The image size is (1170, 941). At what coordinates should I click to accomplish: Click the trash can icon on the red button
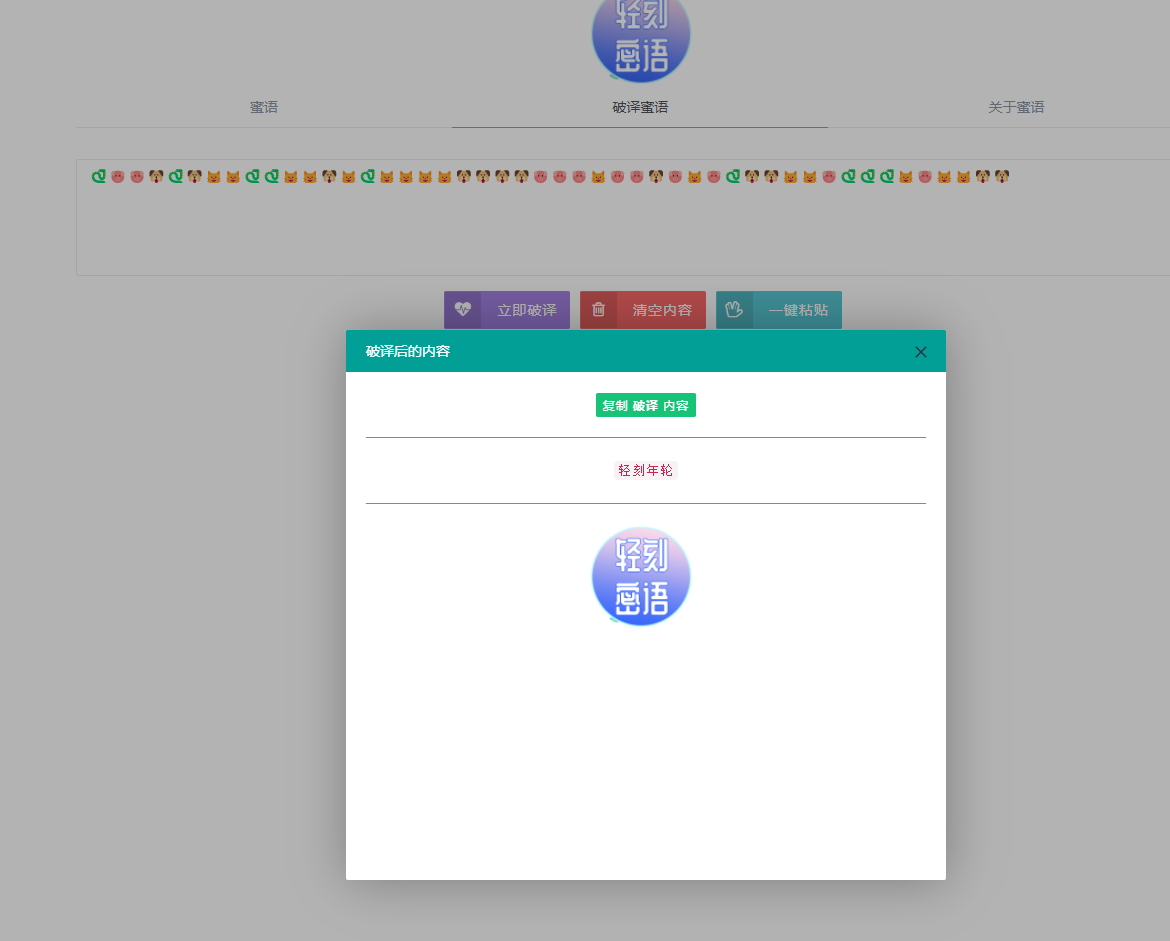click(598, 310)
